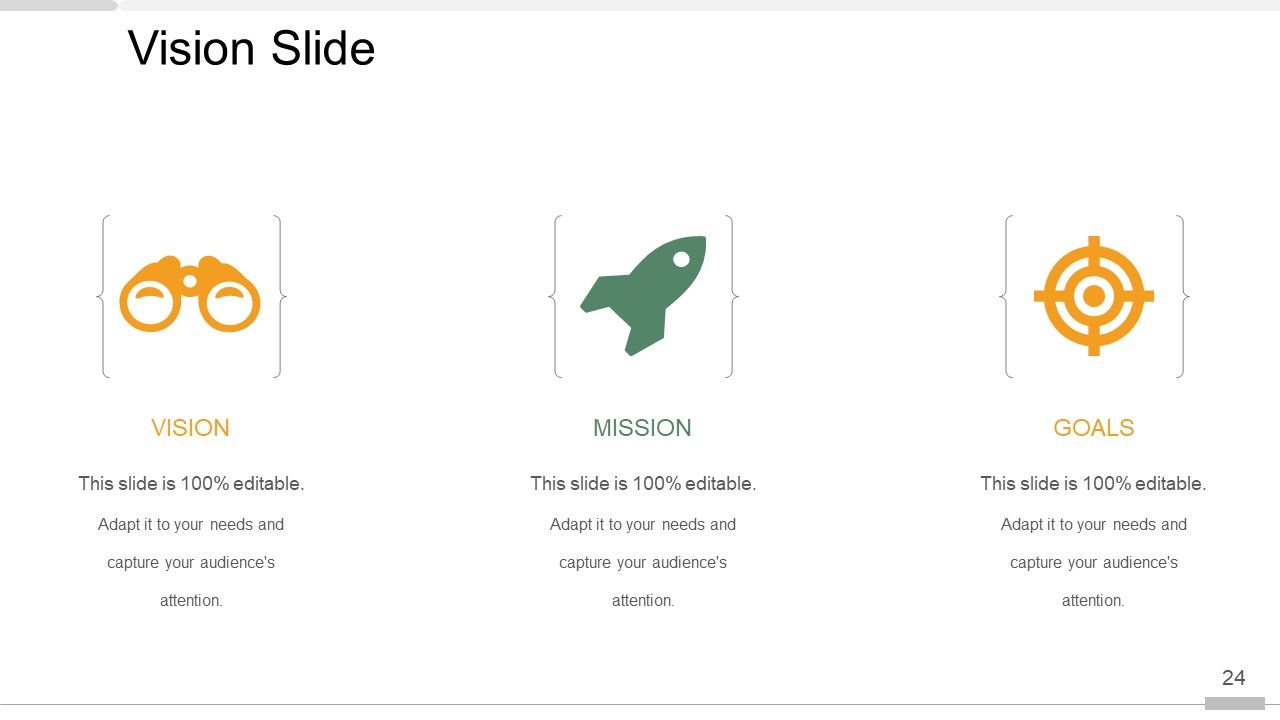
Task: Click the right bracket beside the binoculars
Action: [279, 296]
